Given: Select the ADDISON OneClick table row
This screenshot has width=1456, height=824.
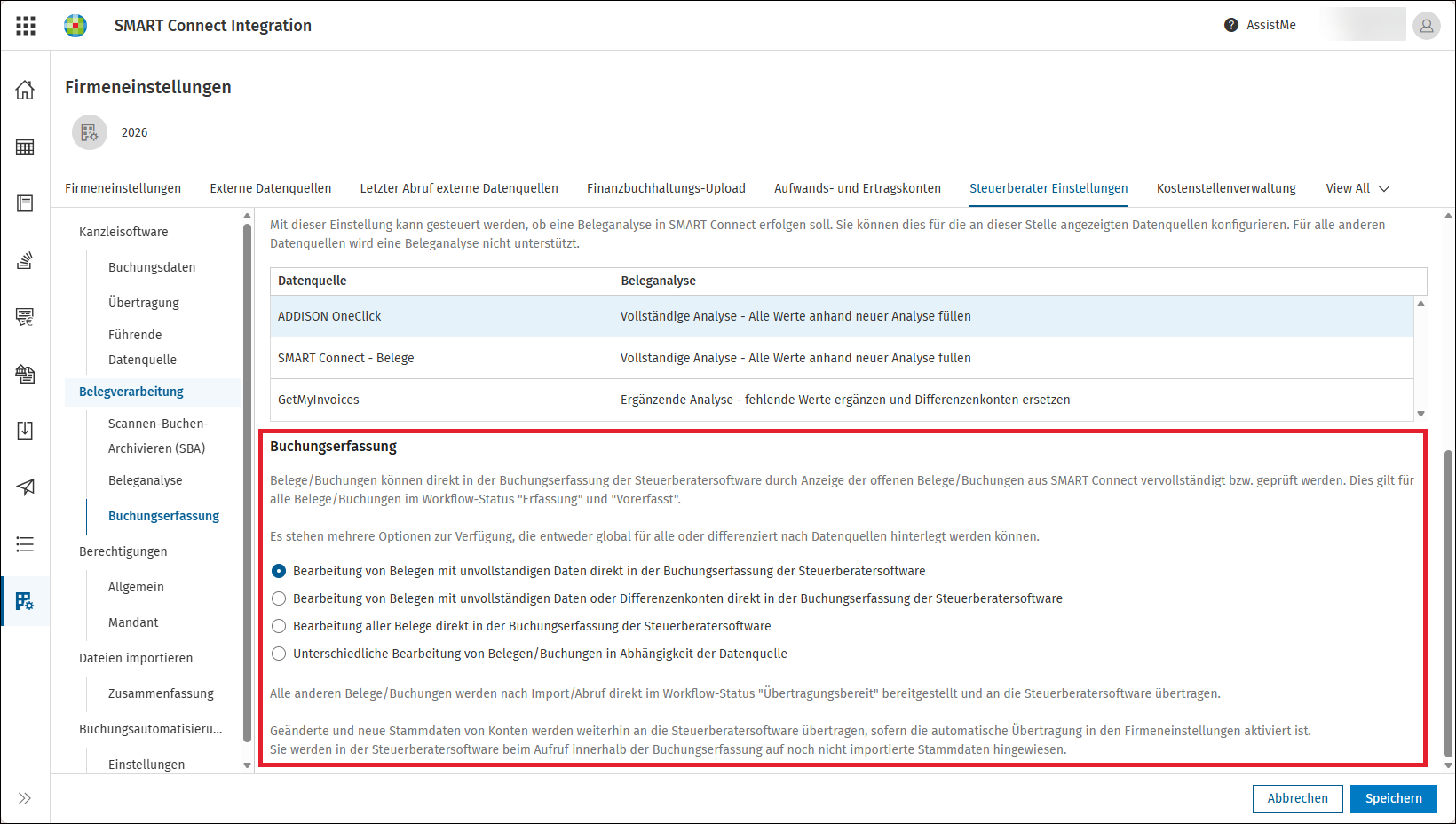Looking at the screenshot, I should pyautogui.click(x=842, y=316).
